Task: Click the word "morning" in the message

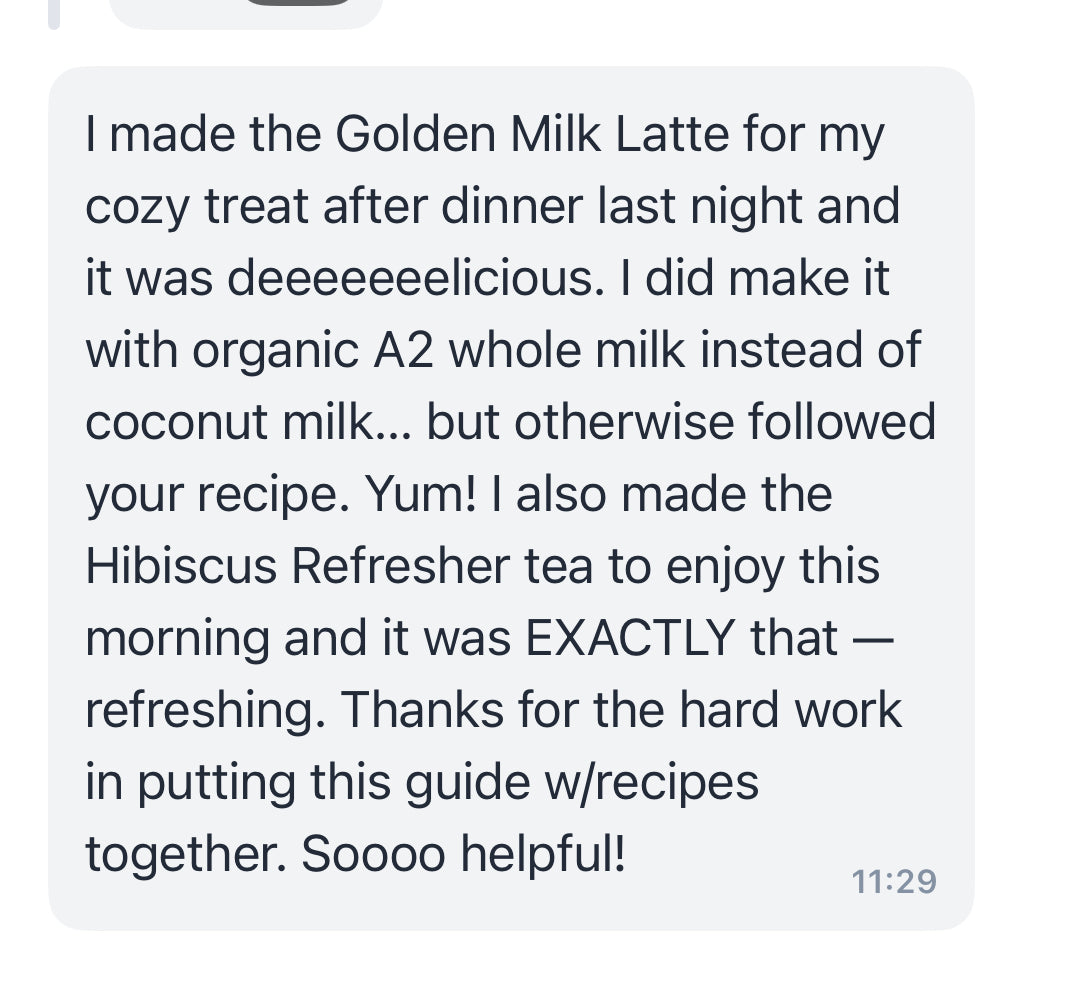Action: coord(177,637)
